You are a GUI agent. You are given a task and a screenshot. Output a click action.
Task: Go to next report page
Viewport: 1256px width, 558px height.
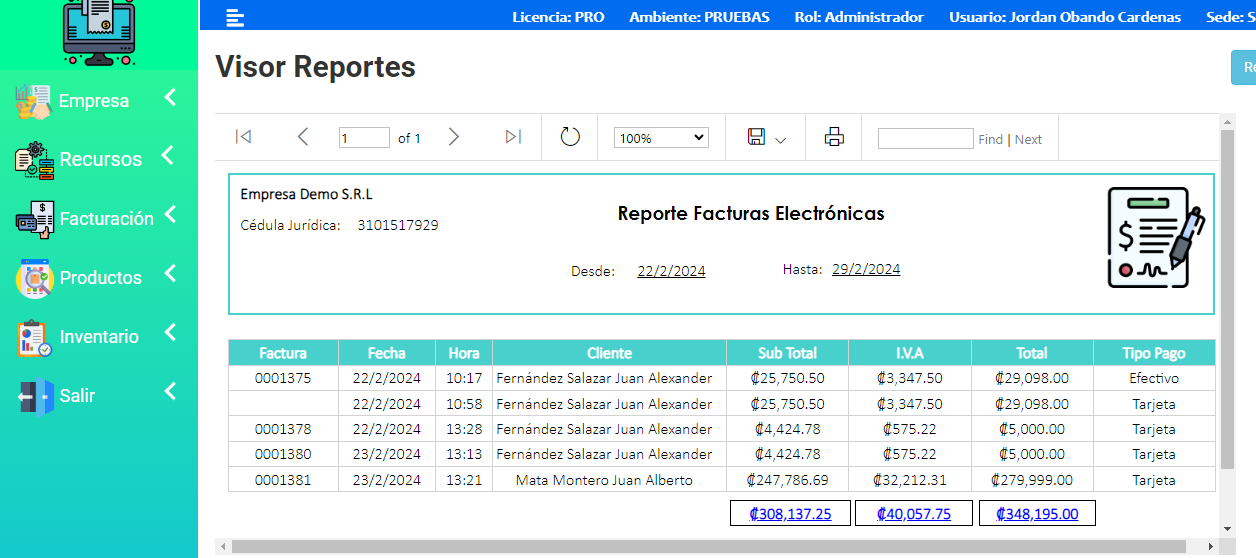[x=454, y=137]
